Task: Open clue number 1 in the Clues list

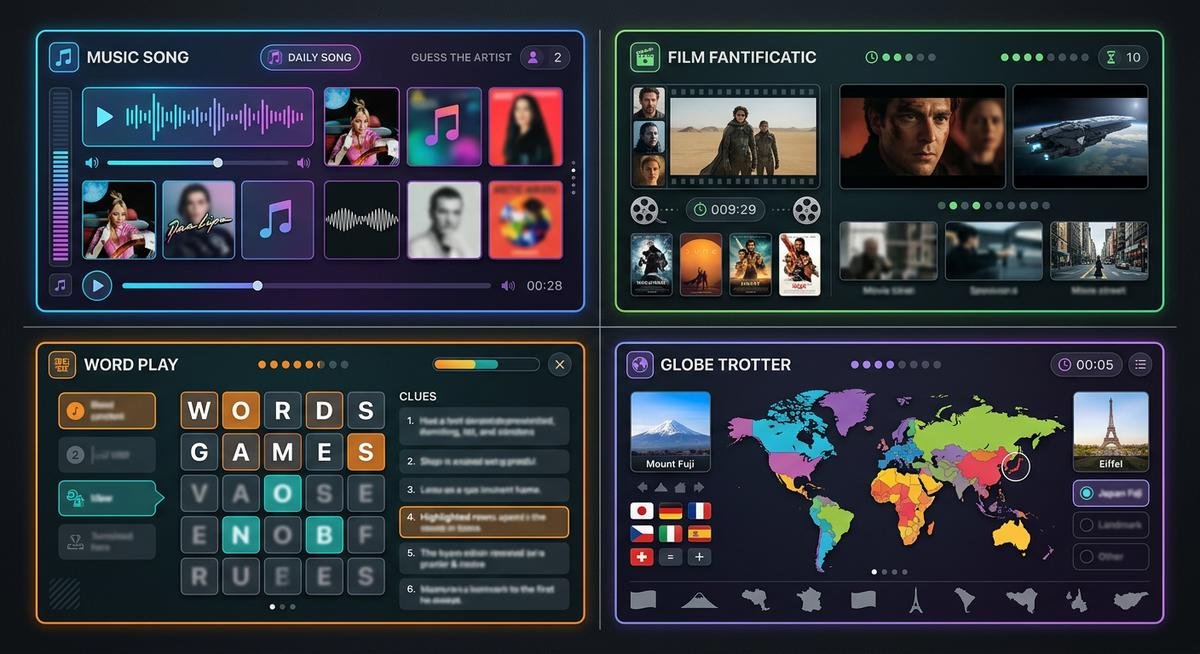Action: click(484, 427)
